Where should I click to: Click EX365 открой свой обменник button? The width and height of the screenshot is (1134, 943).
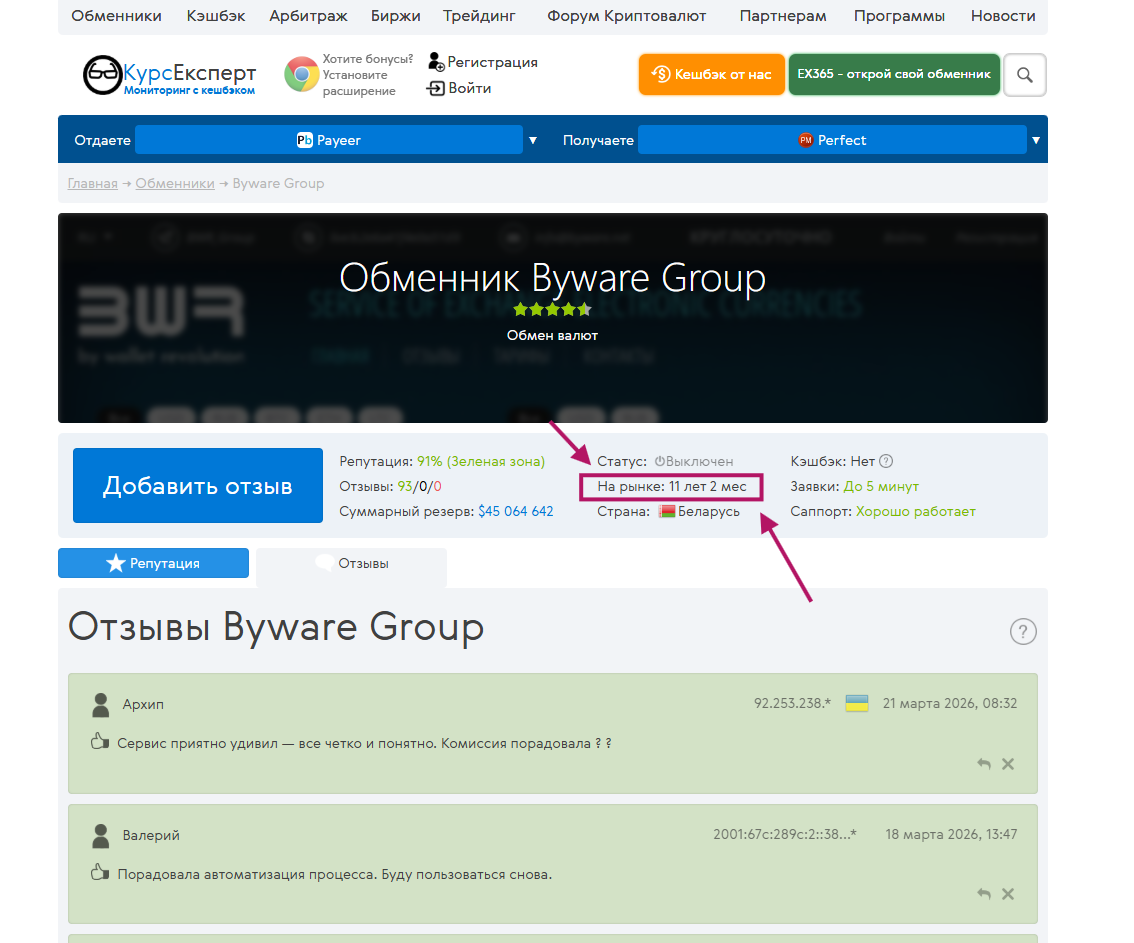click(x=894, y=74)
